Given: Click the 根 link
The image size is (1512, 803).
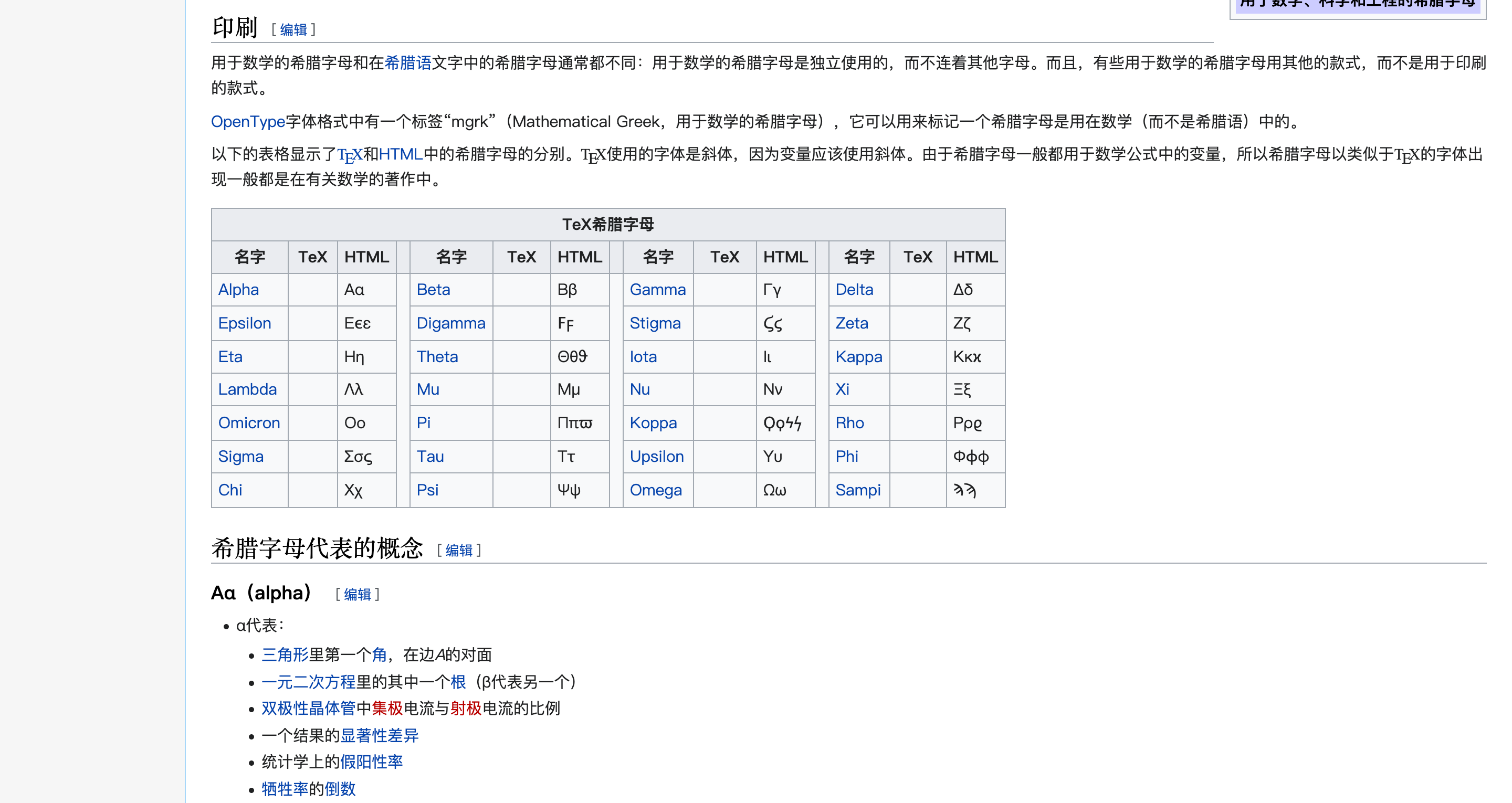Looking at the screenshot, I should coord(458,681).
